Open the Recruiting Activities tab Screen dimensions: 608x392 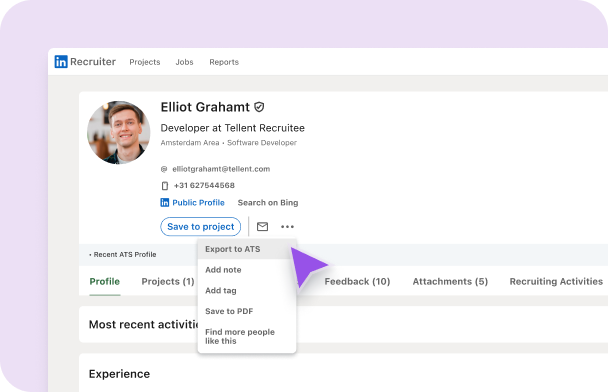click(x=556, y=281)
